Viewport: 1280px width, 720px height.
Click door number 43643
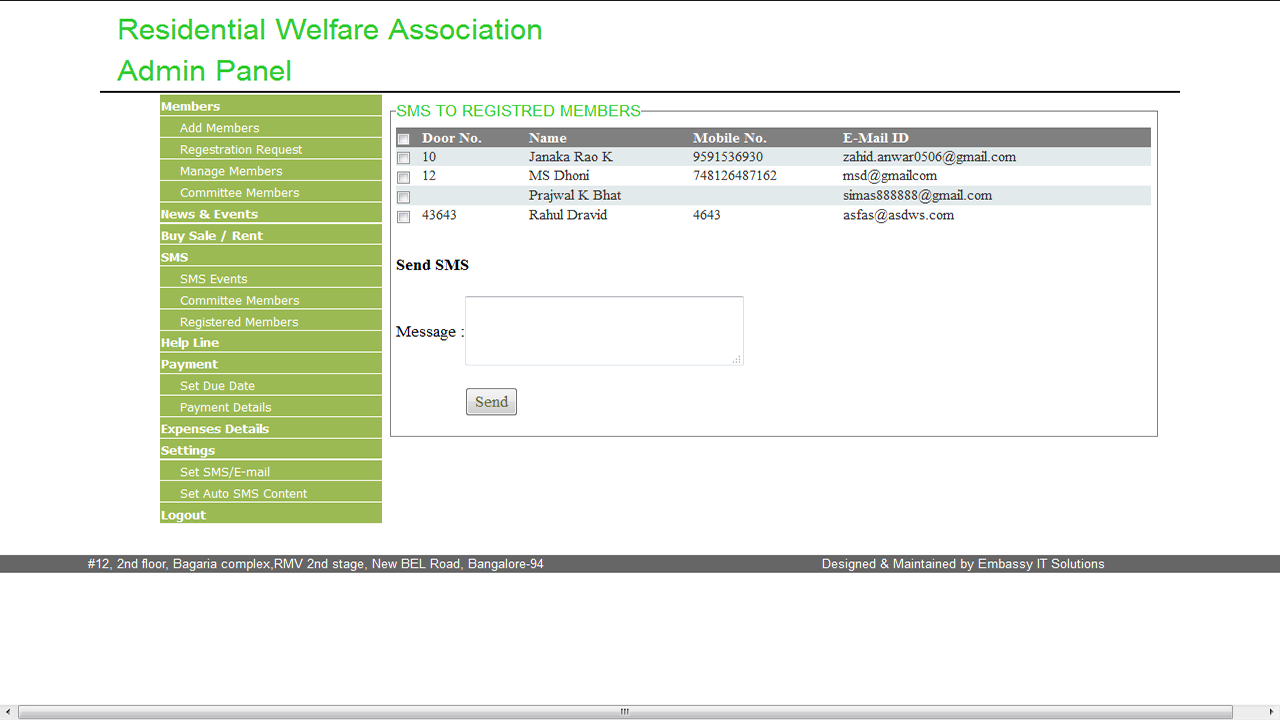(x=439, y=215)
